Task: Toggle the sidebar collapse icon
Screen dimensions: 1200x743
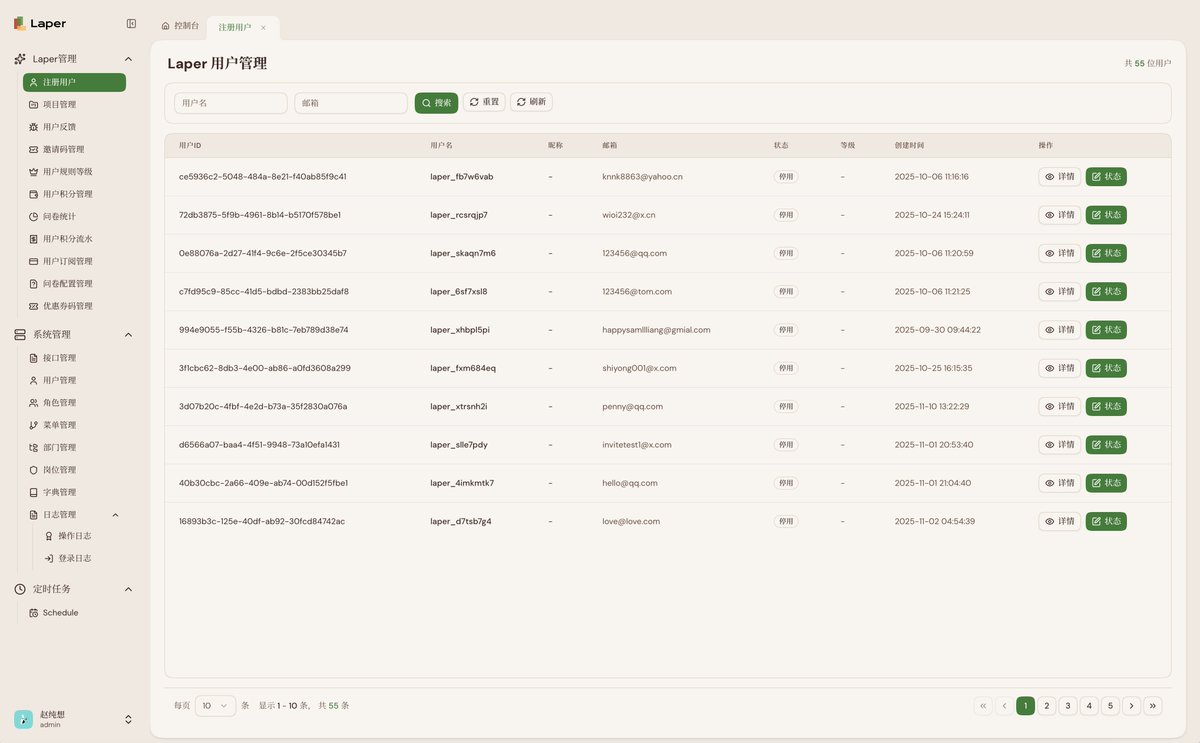Action: click(131, 24)
